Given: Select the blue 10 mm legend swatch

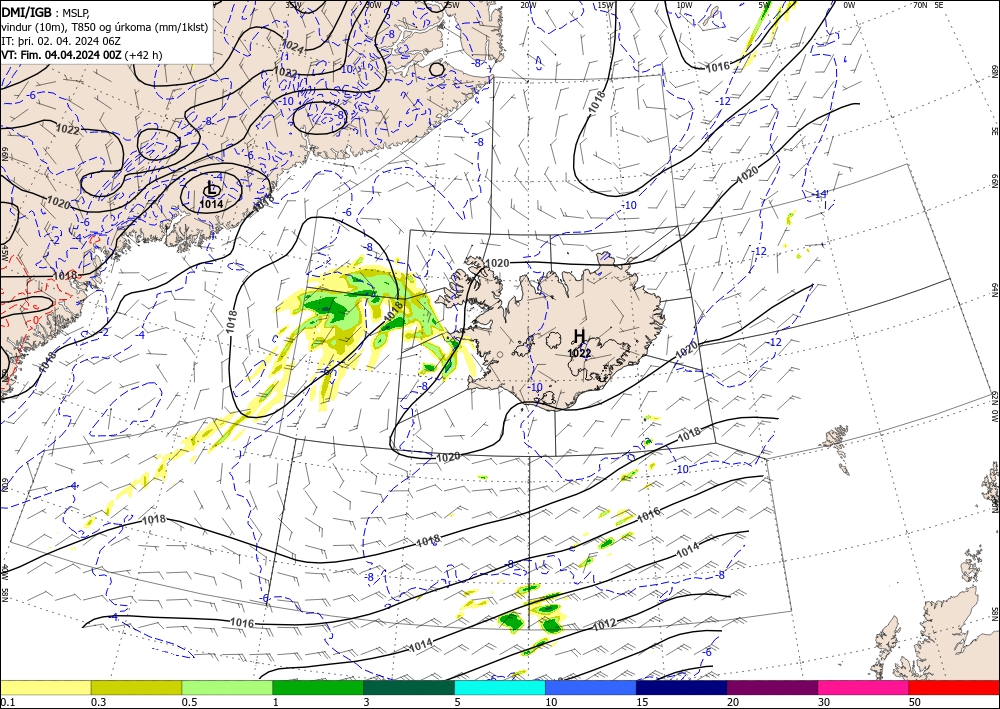Looking at the screenshot, I should 591,687.
